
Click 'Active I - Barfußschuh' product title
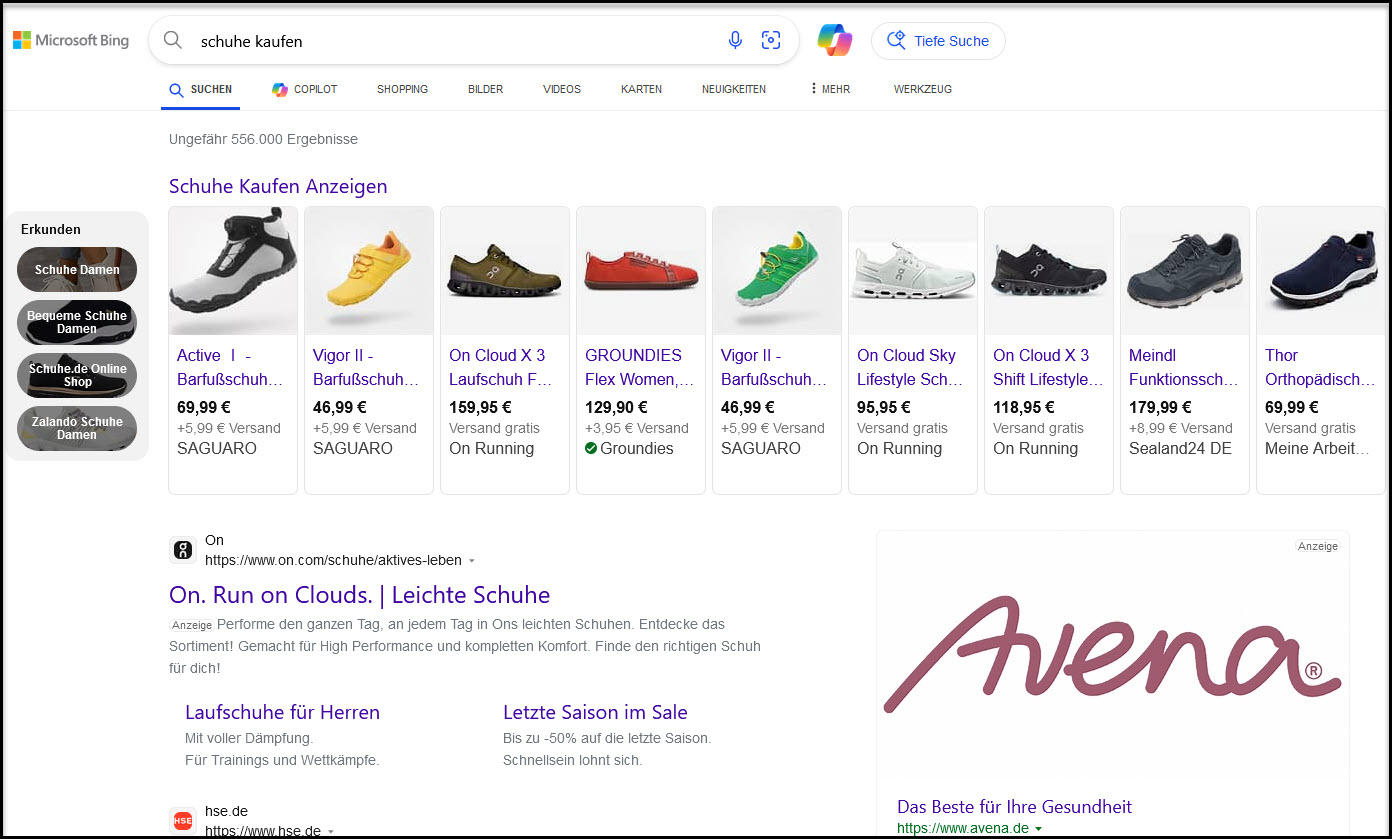[x=230, y=367]
